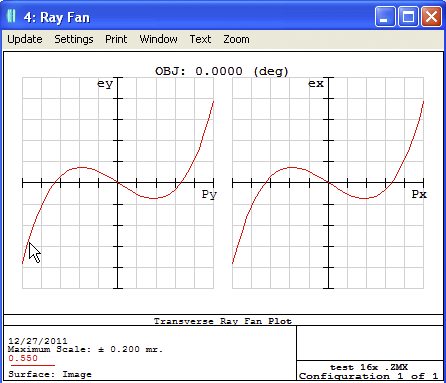Close the Ray Fan window
This screenshot has width=446, height=383.
(x=431, y=17)
